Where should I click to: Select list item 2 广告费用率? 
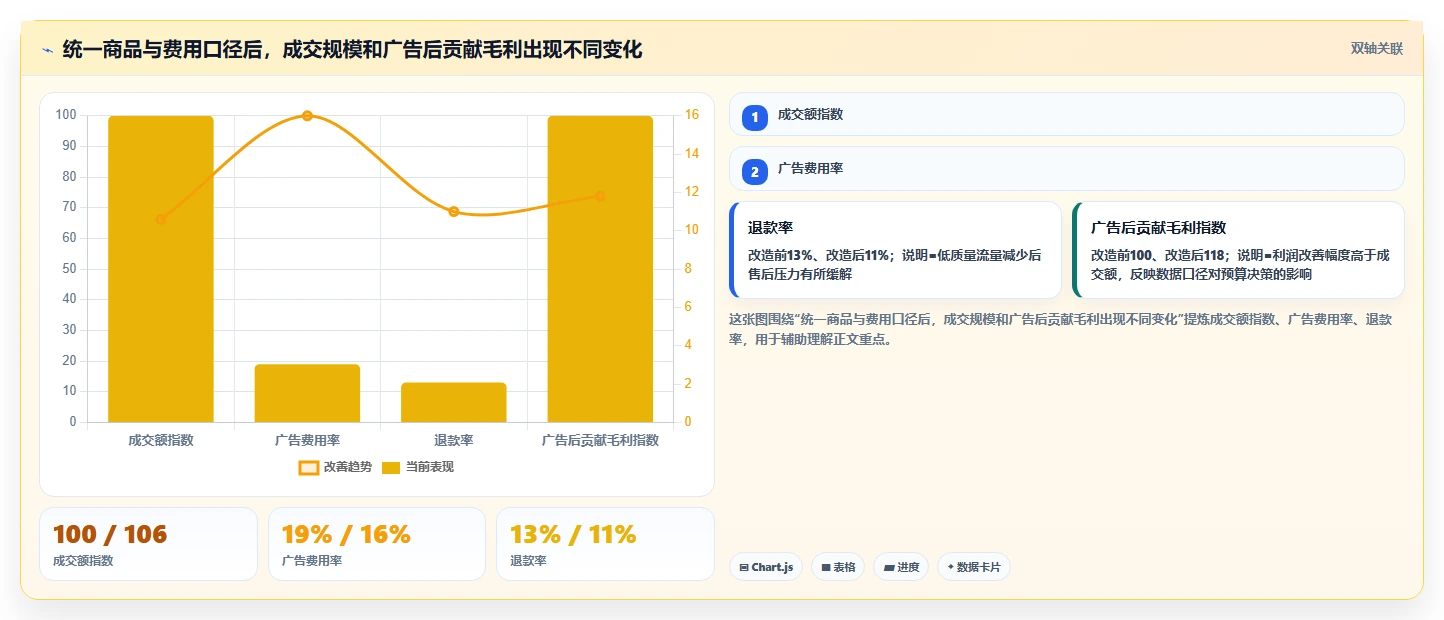1067,168
